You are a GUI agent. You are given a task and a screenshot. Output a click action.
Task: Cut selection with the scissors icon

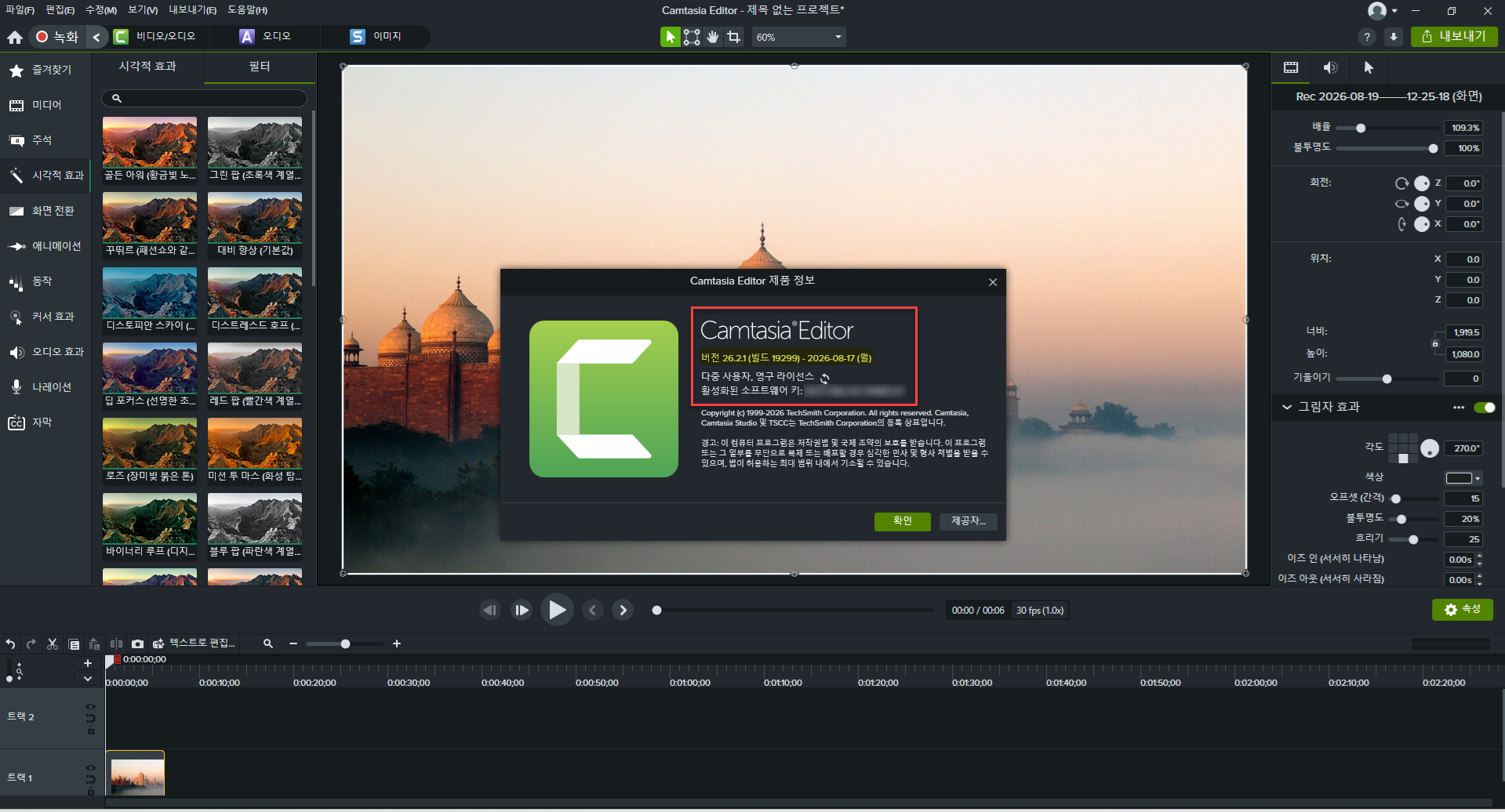click(53, 643)
